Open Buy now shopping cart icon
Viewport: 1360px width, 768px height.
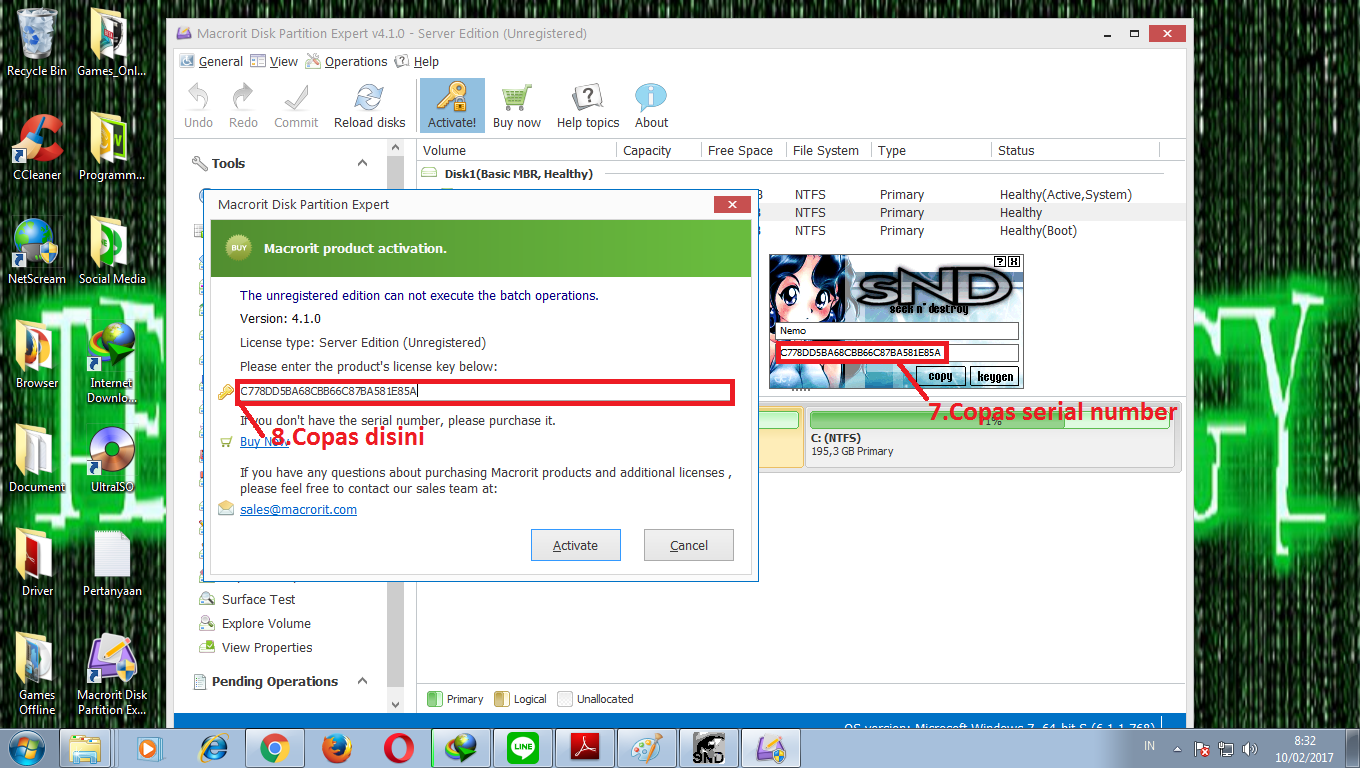tap(516, 98)
